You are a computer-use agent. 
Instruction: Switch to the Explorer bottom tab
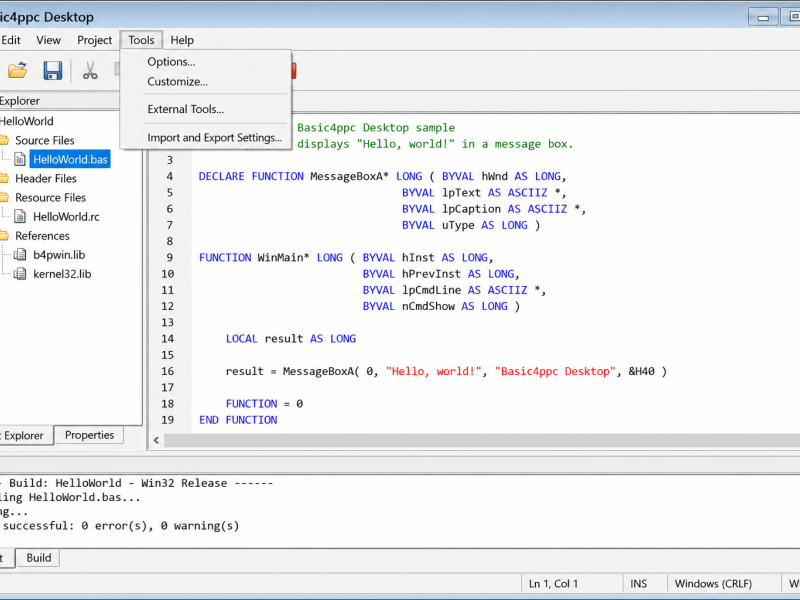[26, 435]
